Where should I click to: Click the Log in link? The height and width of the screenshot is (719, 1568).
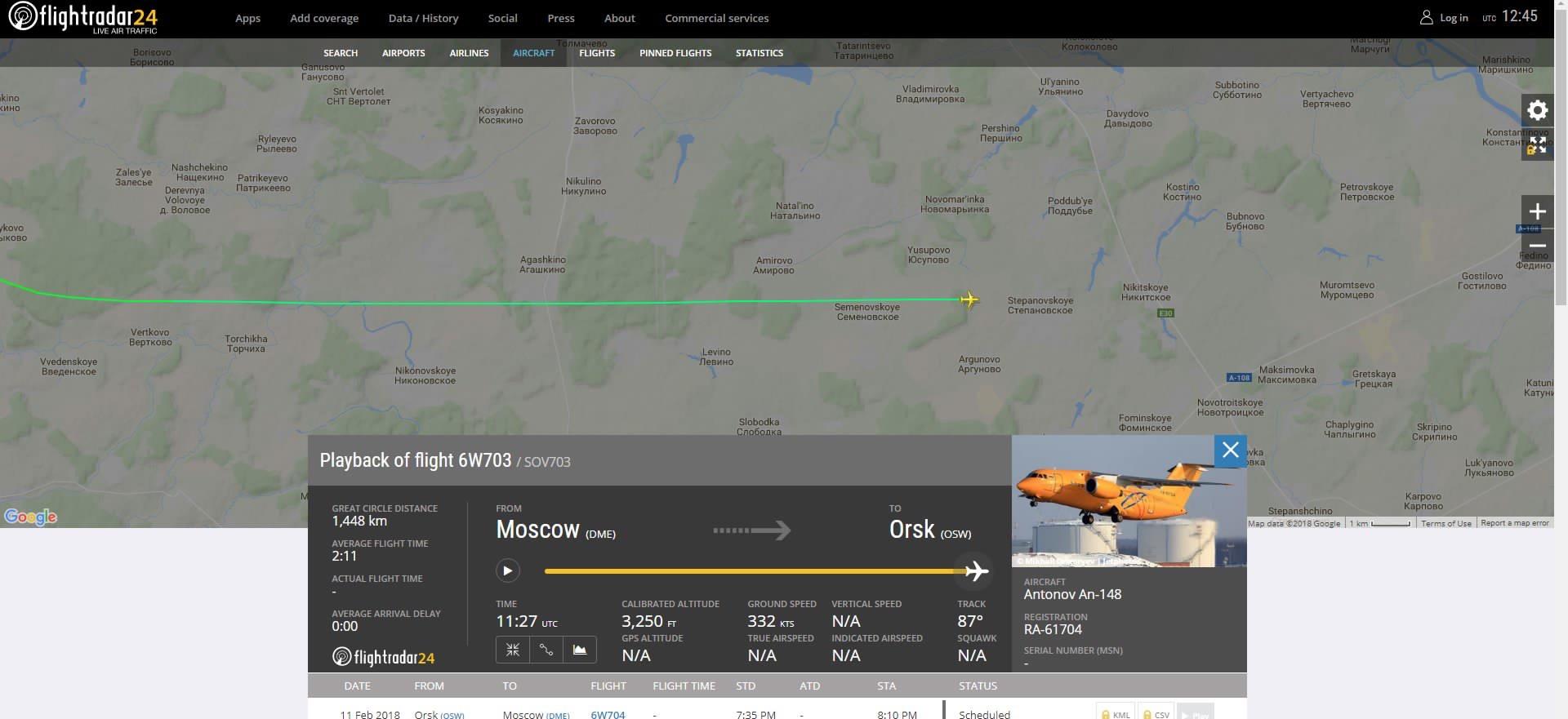click(x=1454, y=18)
